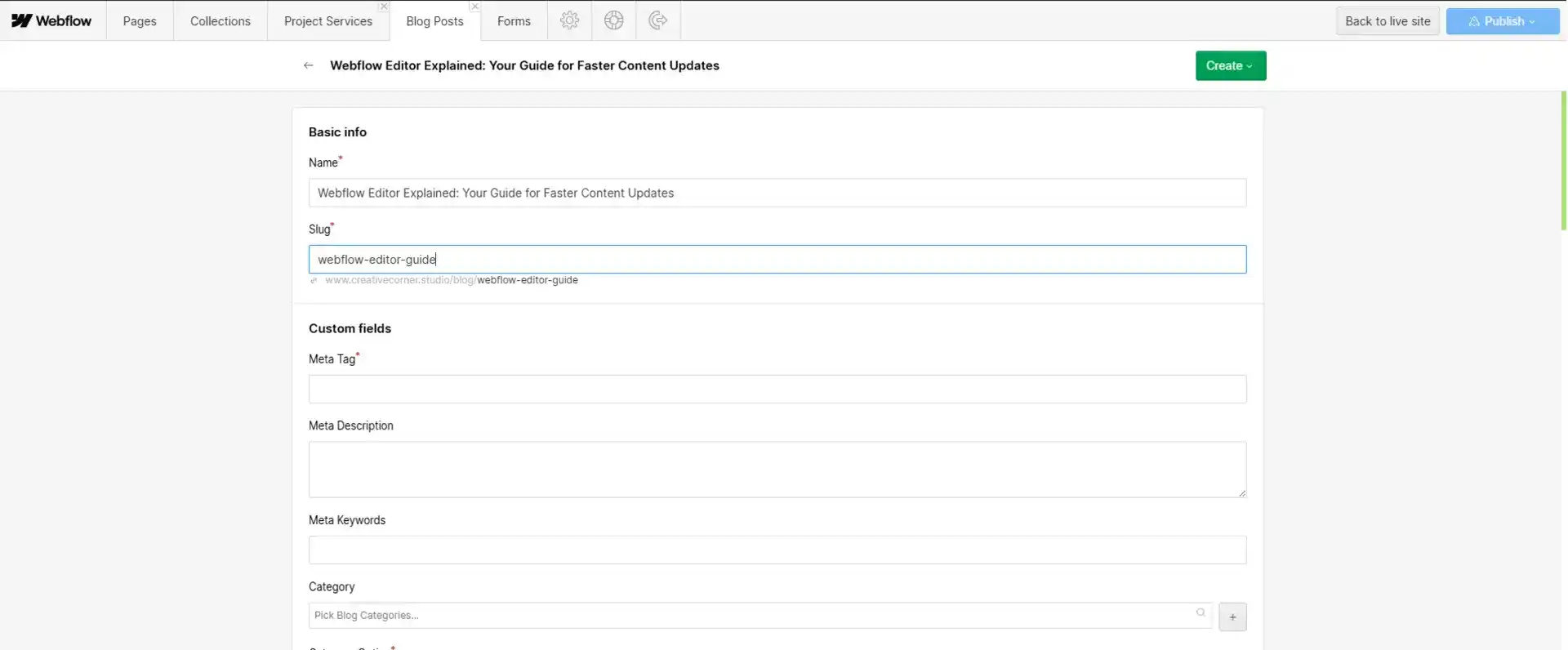
Task: Click into the Slug input field
Action: (x=777, y=260)
